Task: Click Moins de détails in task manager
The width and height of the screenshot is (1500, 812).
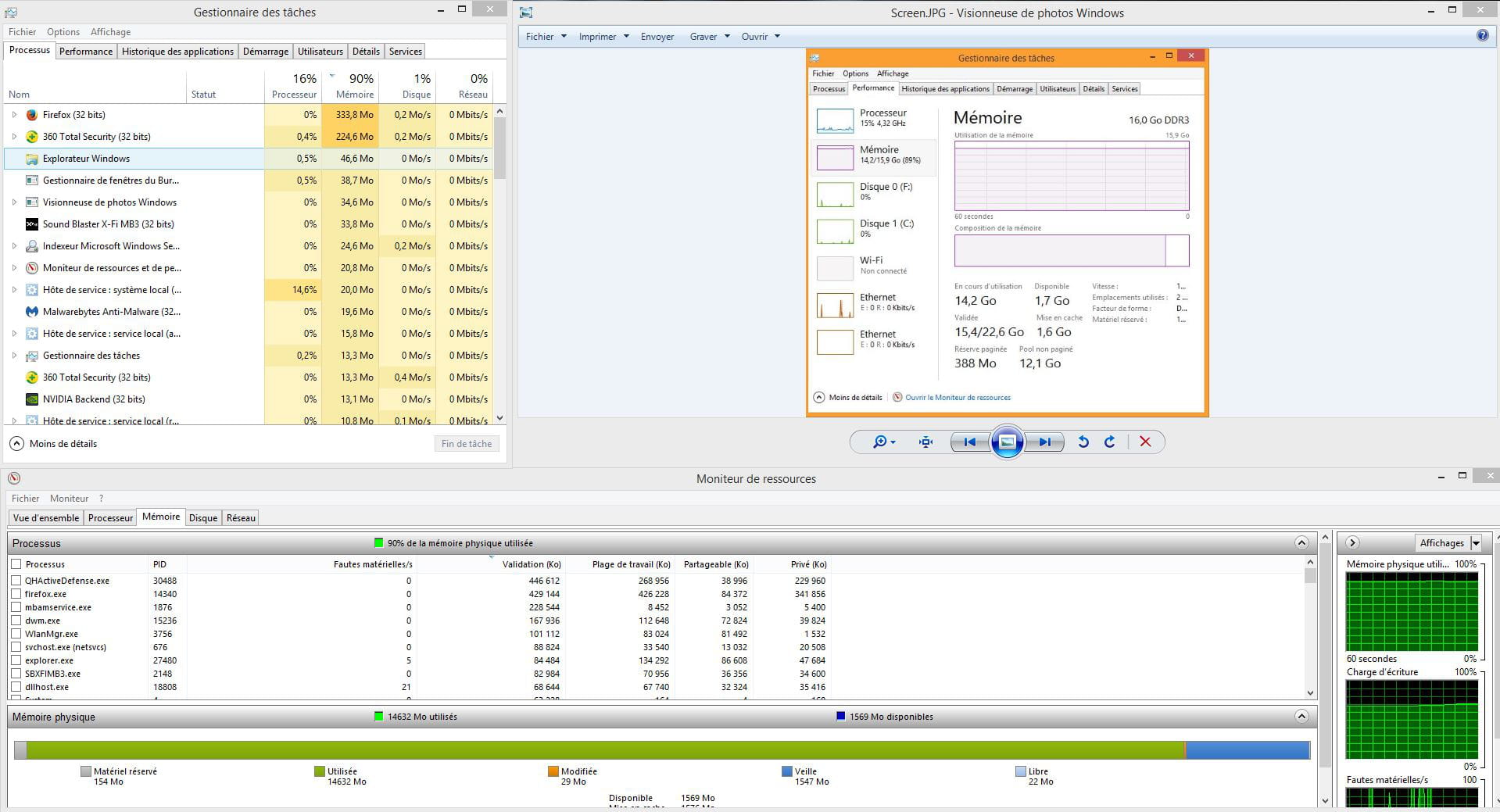Action: coord(53,444)
